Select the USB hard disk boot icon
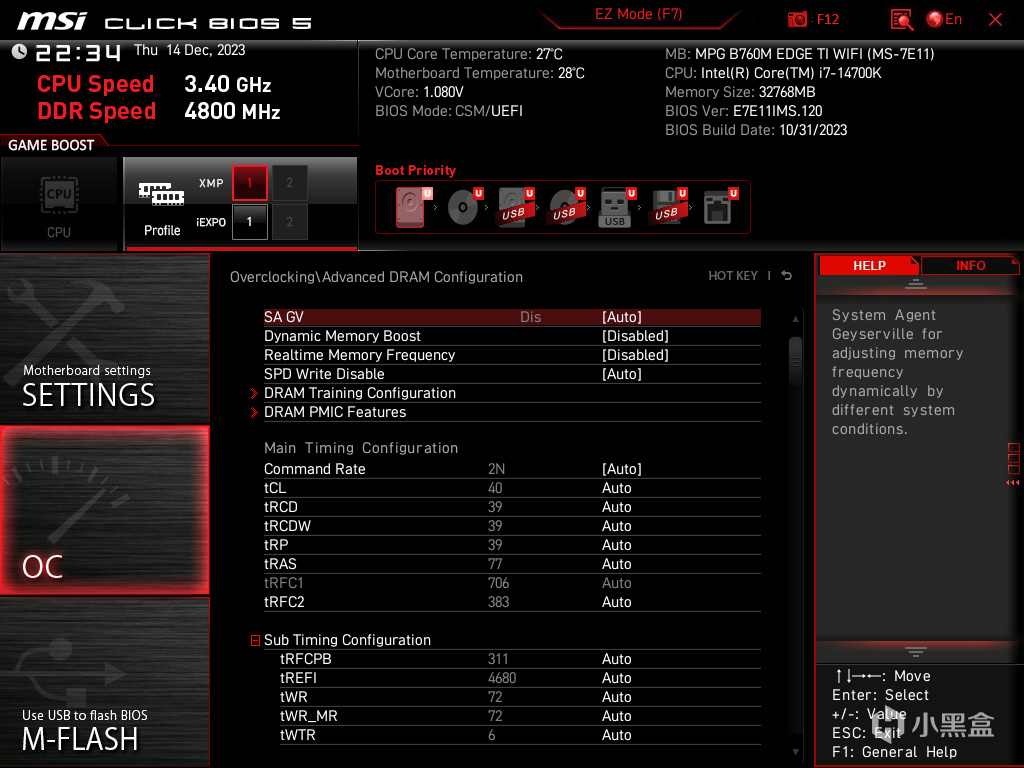Viewport: 1024px width, 768px height. (515, 207)
